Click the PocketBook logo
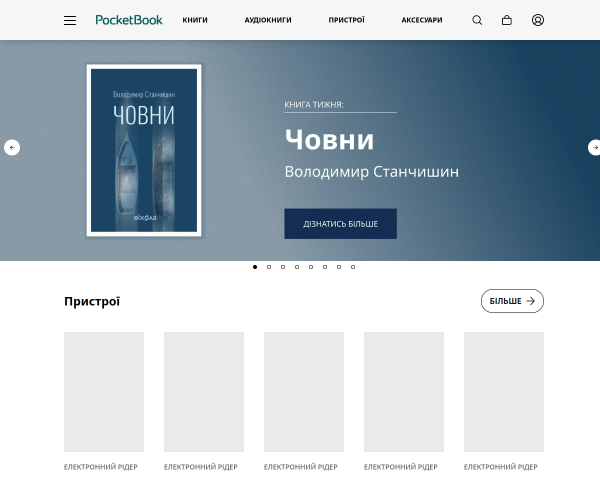The image size is (600, 480). coord(129,20)
